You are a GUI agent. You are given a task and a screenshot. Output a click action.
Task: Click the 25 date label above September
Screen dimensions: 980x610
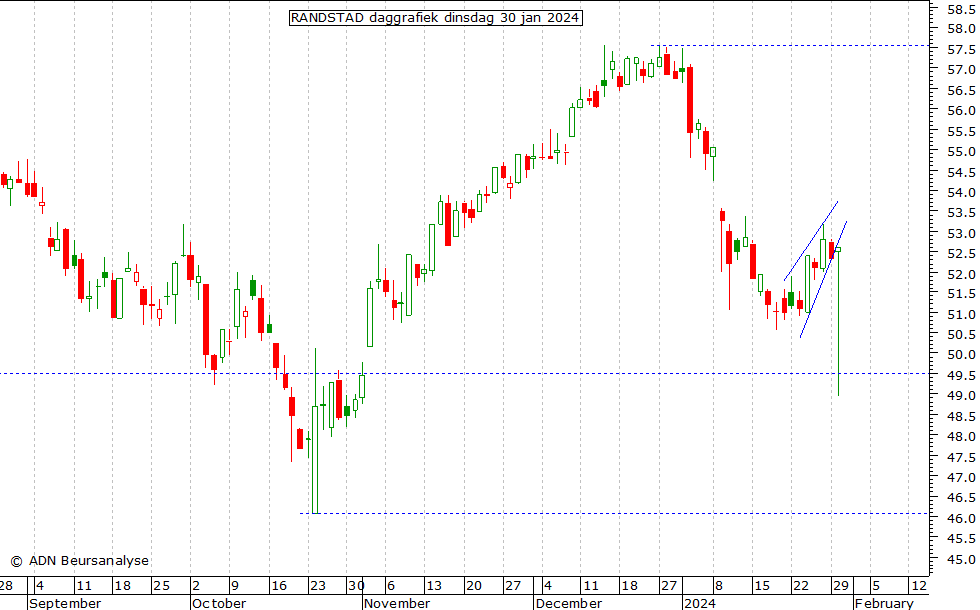point(161,586)
